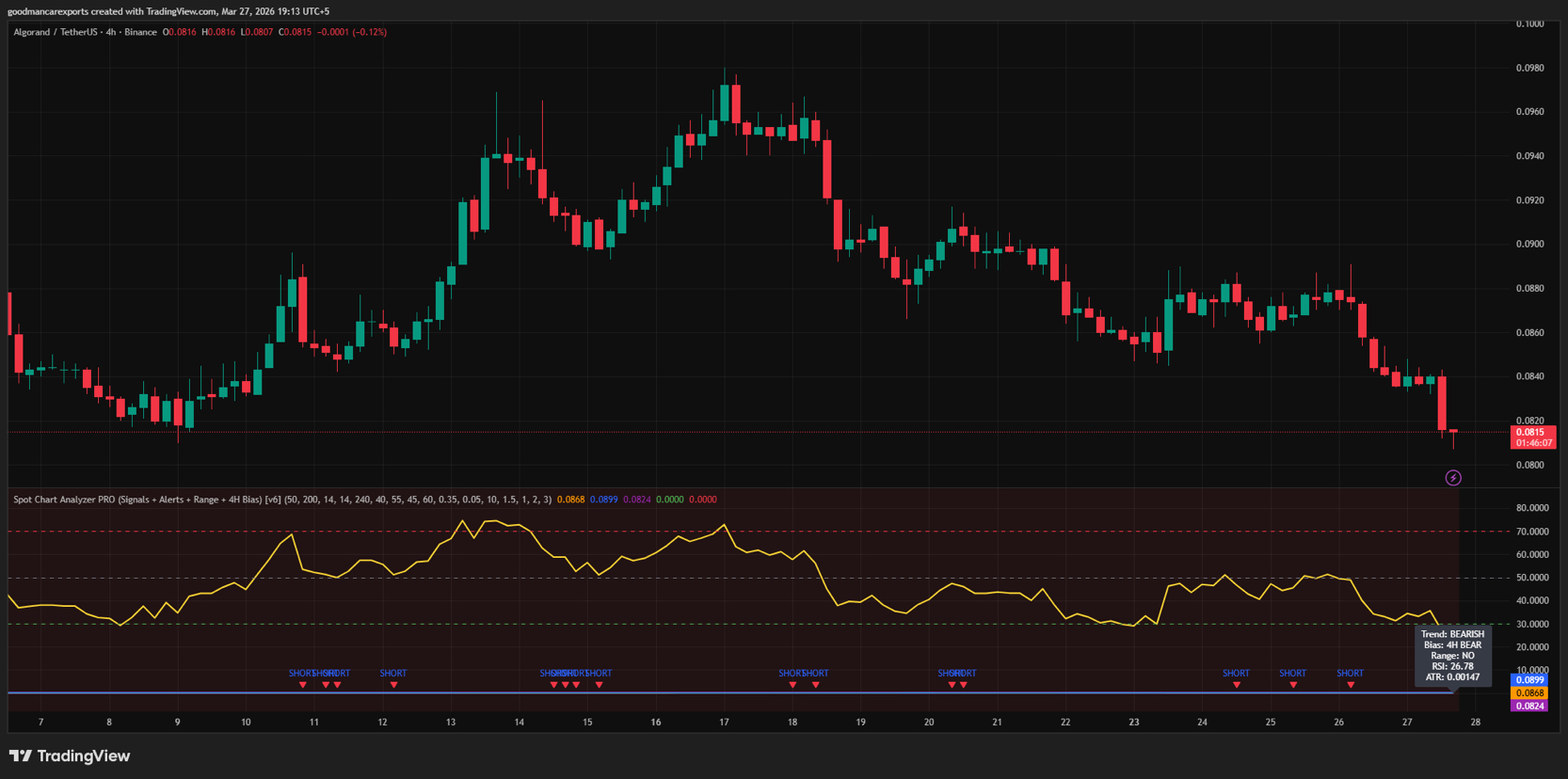Click date 28 on the time axis

(1475, 723)
